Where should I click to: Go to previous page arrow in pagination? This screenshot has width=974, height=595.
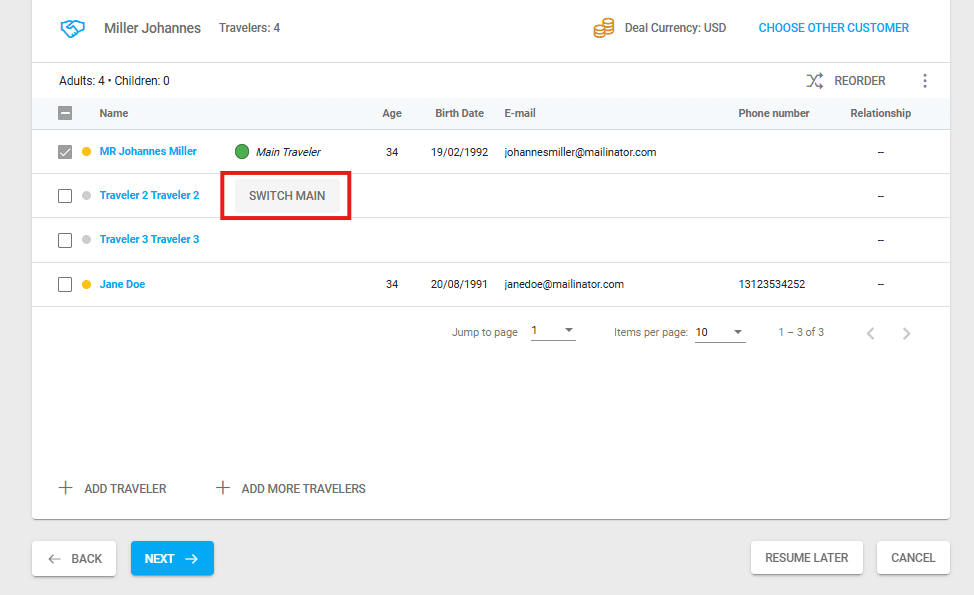[870, 333]
